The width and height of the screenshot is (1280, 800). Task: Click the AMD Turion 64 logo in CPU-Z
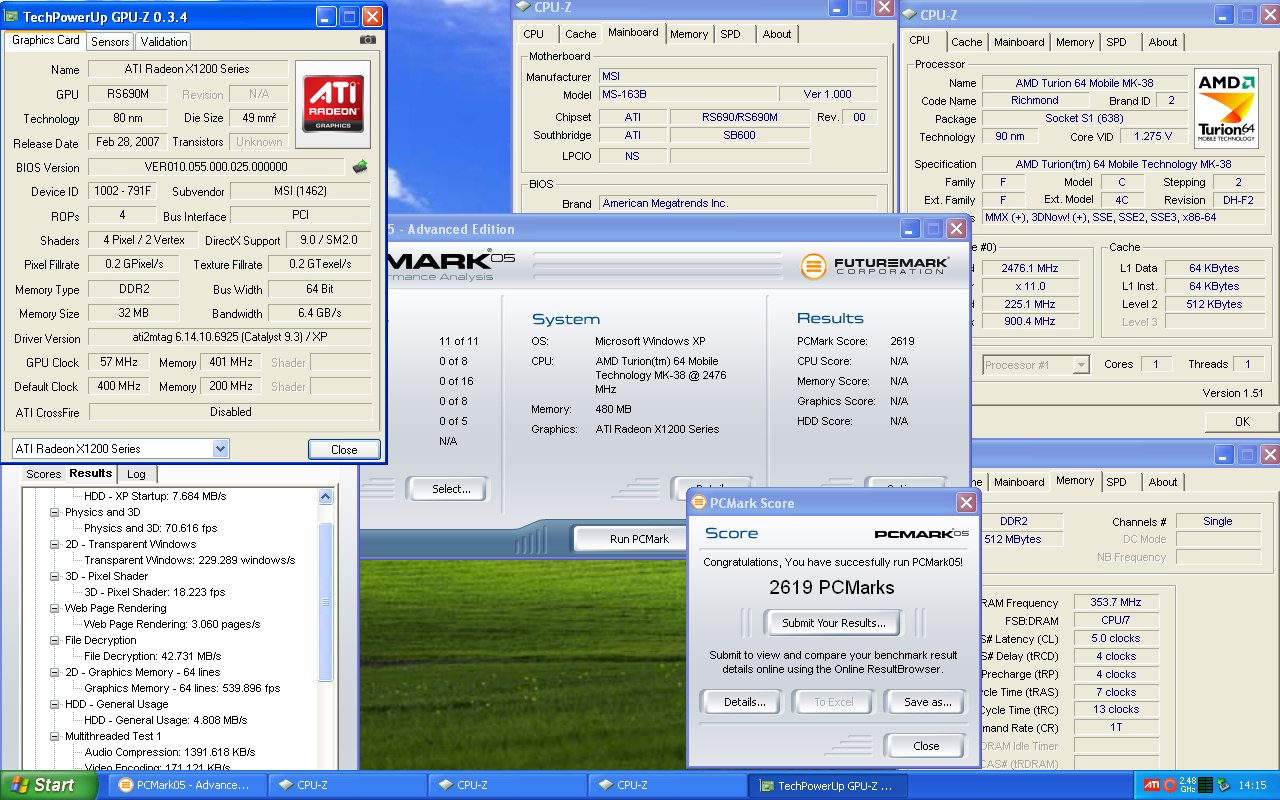[1226, 107]
